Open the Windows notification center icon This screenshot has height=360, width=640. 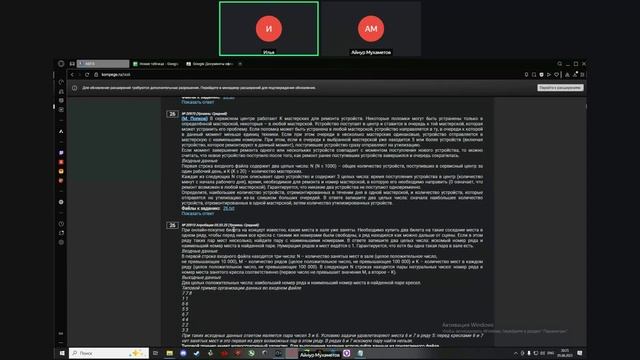click(580, 353)
